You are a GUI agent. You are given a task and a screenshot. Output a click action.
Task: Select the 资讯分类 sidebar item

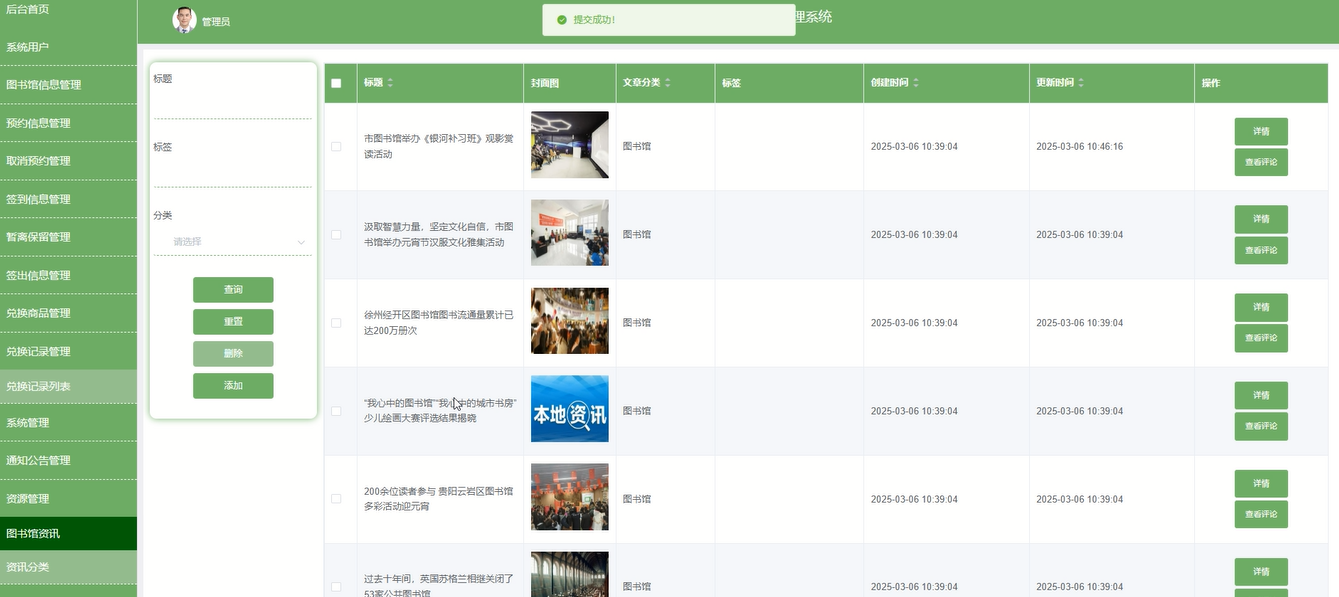coord(68,567)
